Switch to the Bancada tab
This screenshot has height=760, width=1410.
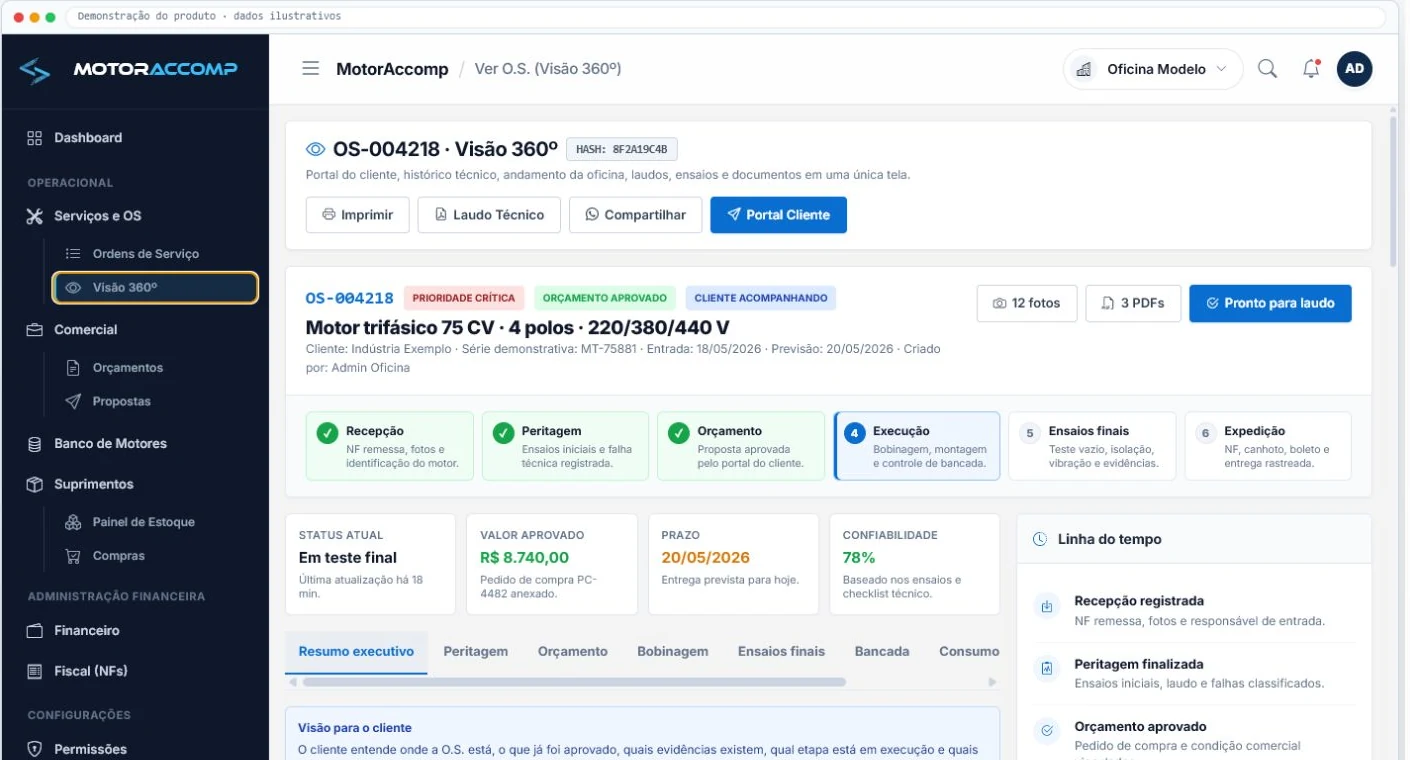coord(882,652)
